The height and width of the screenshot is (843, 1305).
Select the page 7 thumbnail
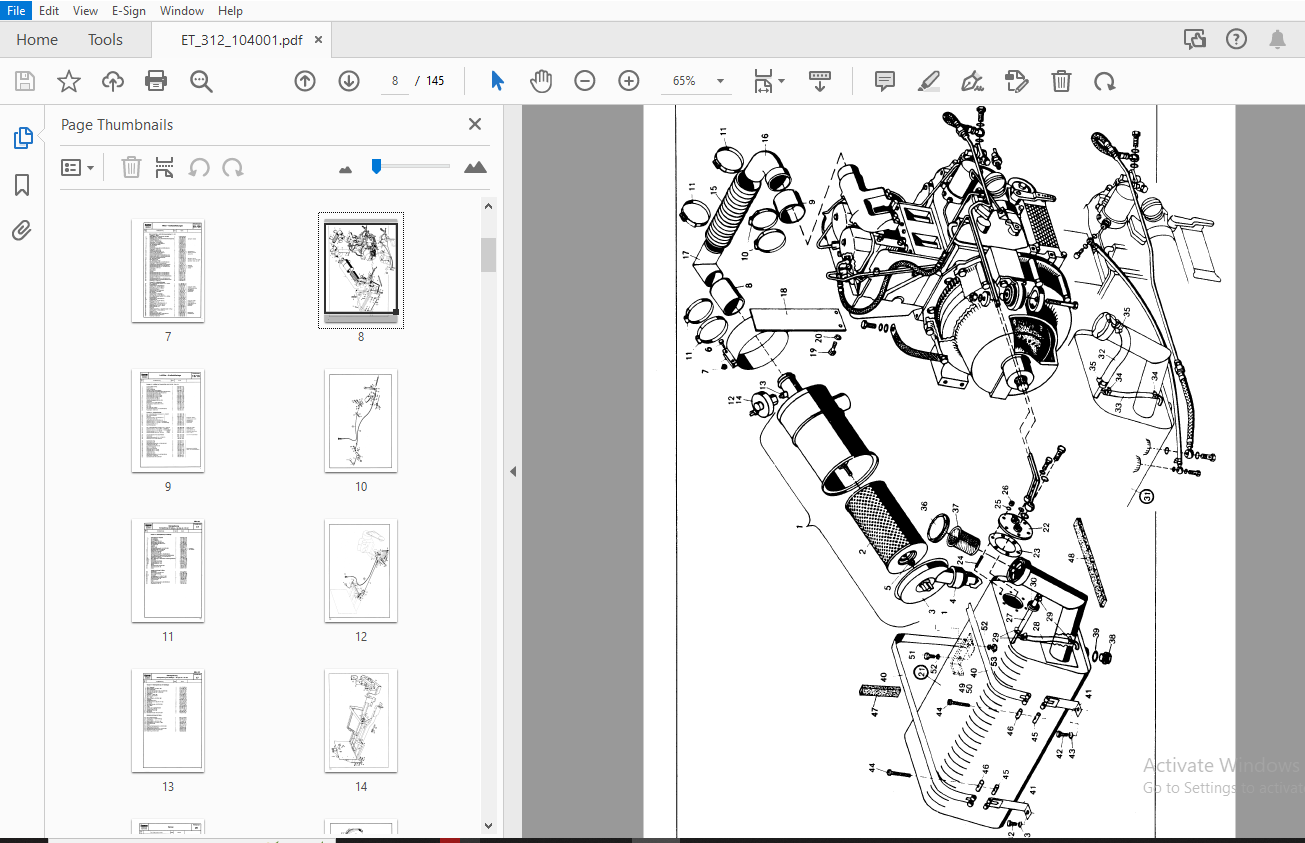click(x=168, y=271)
